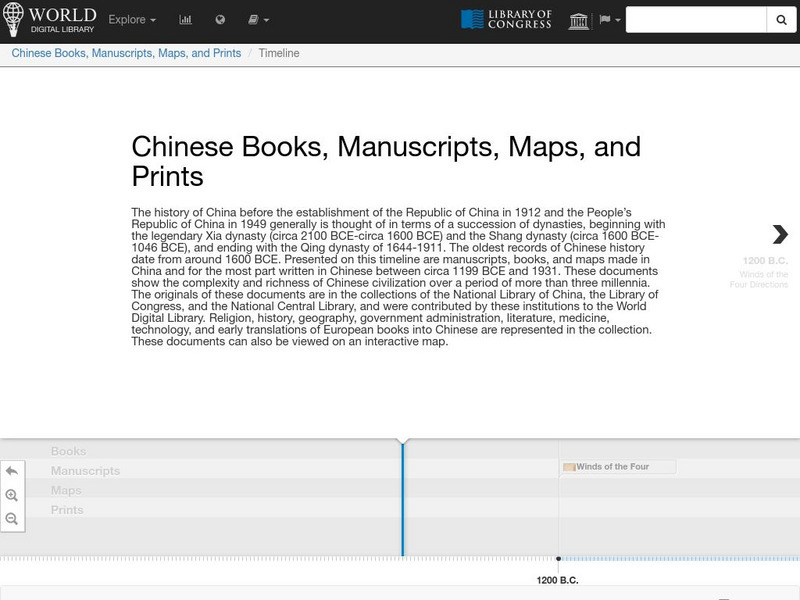800x600 pixels.
Task: Click the Books timeline row label
Action: 69,451
